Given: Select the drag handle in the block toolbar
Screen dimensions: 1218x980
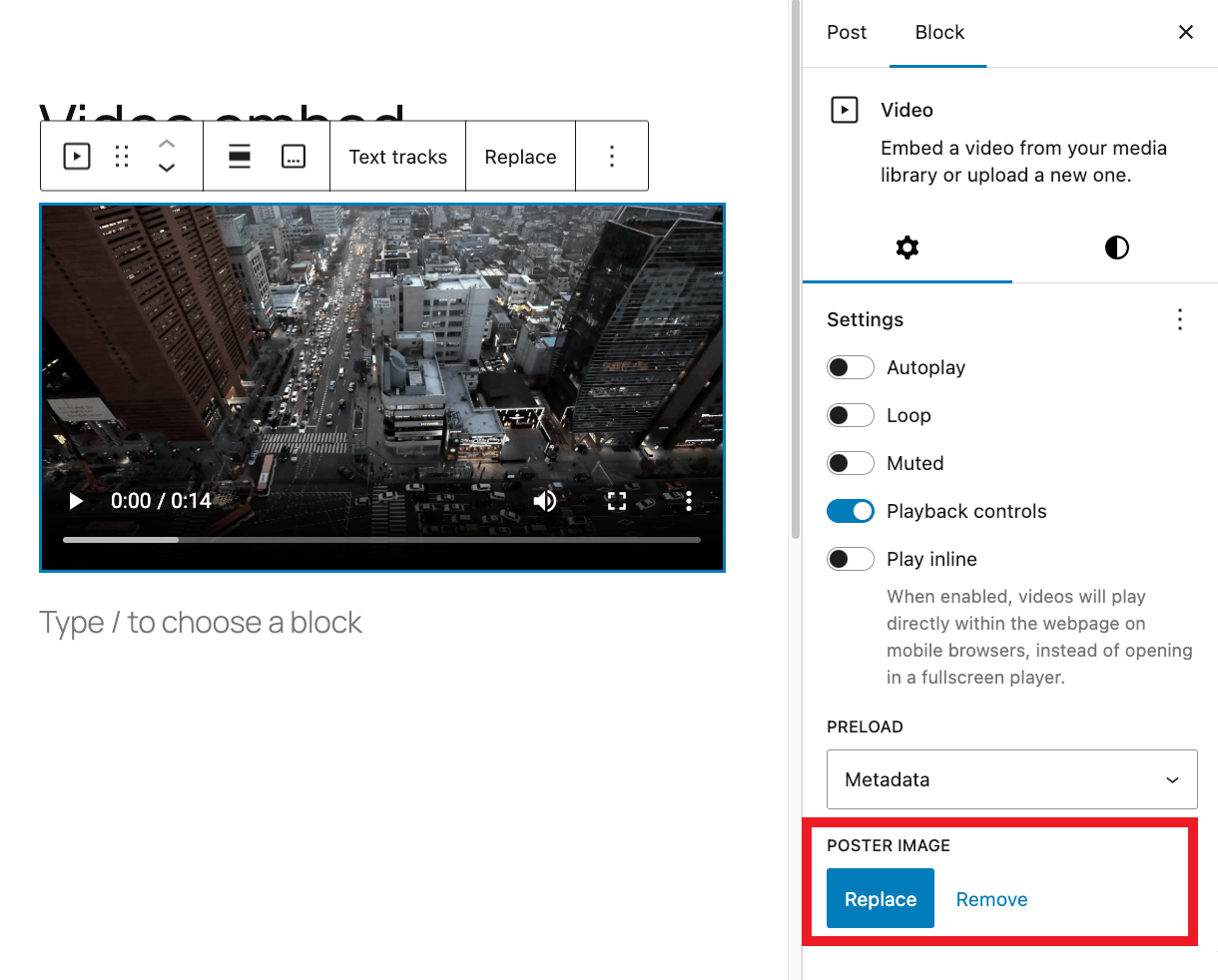Looking at the screenshot, I should 121,156.
